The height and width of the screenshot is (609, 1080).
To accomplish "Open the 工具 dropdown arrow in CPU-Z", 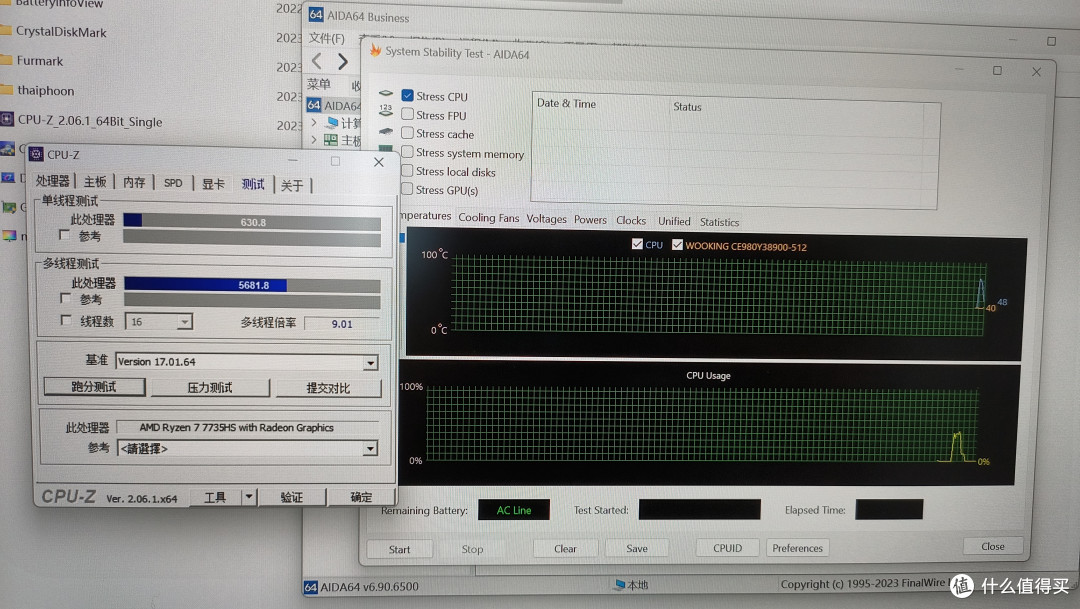I will tap(249, 496).
